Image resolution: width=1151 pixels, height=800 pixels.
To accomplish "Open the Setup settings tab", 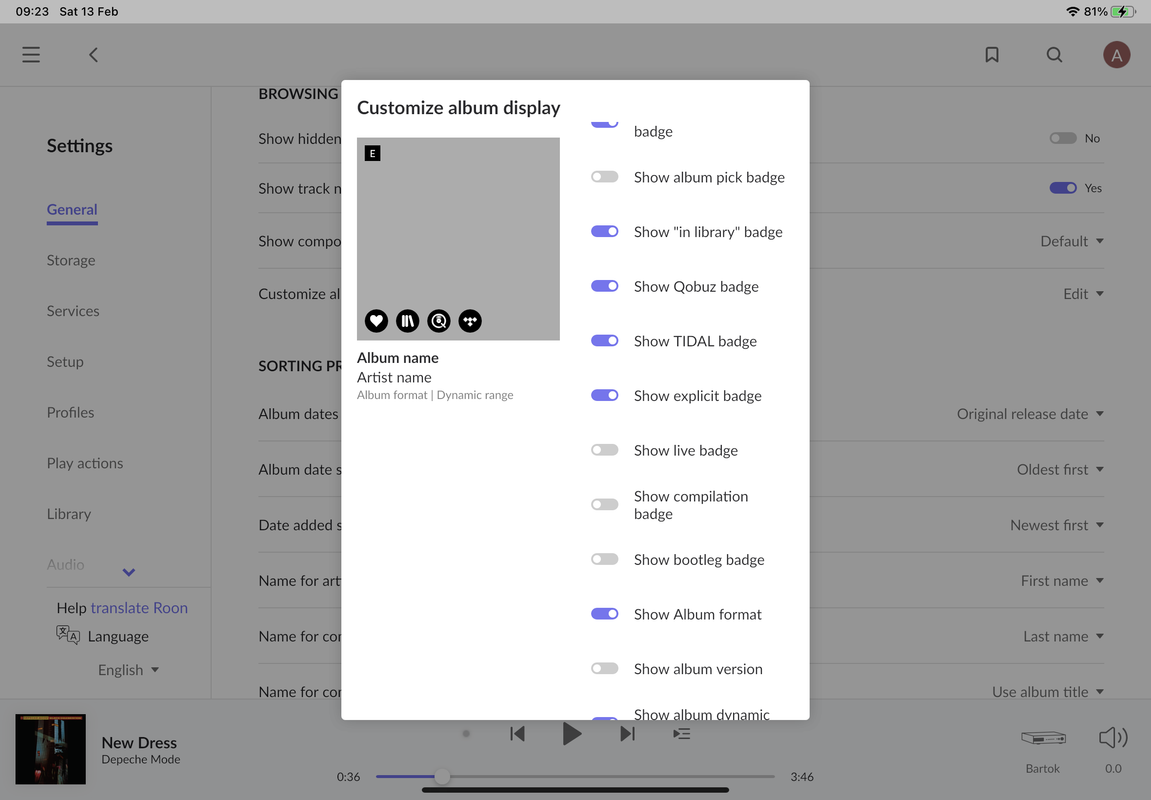I will click(x=65, y=362).
